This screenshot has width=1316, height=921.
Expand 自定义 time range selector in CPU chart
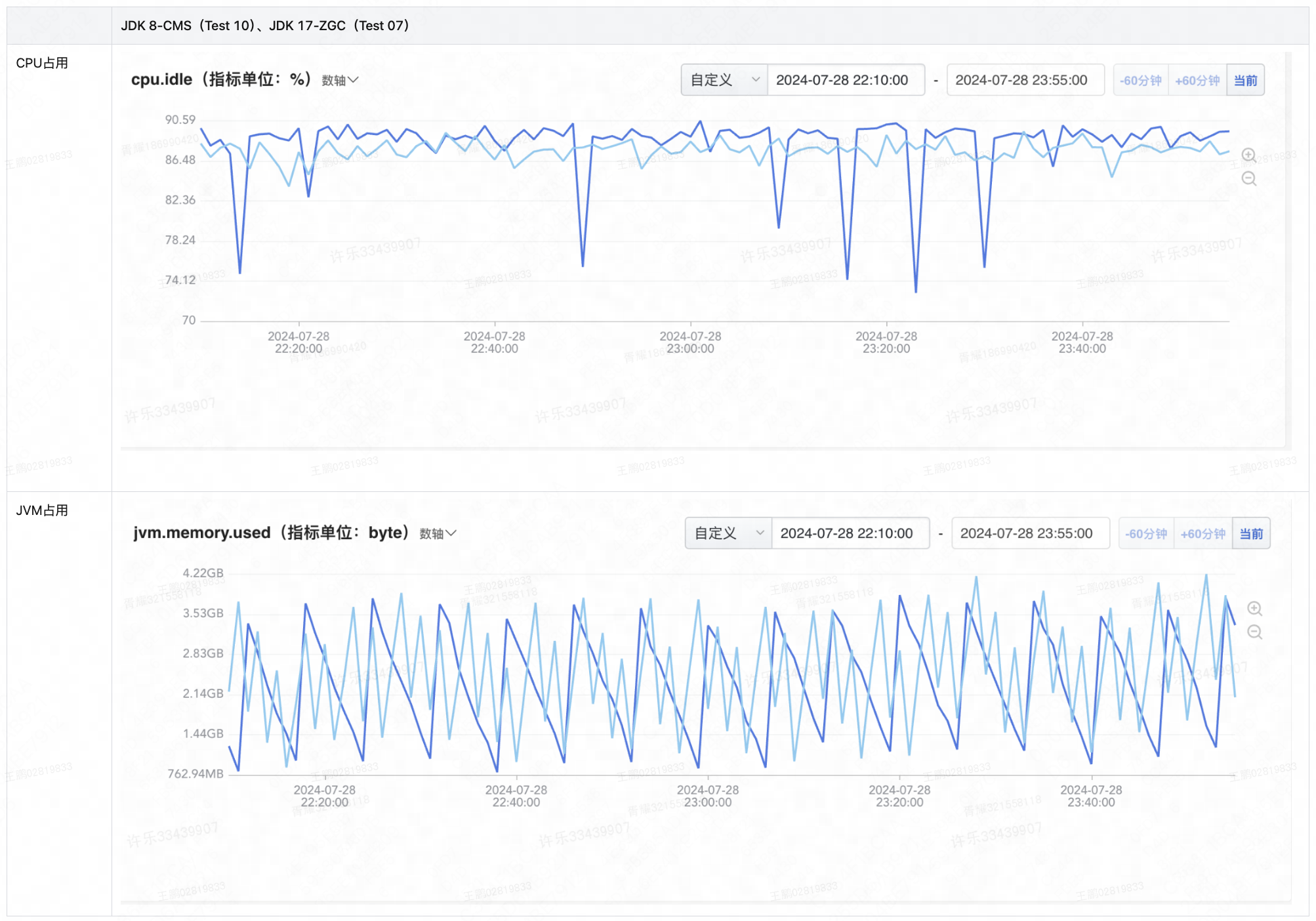point(724,80)
